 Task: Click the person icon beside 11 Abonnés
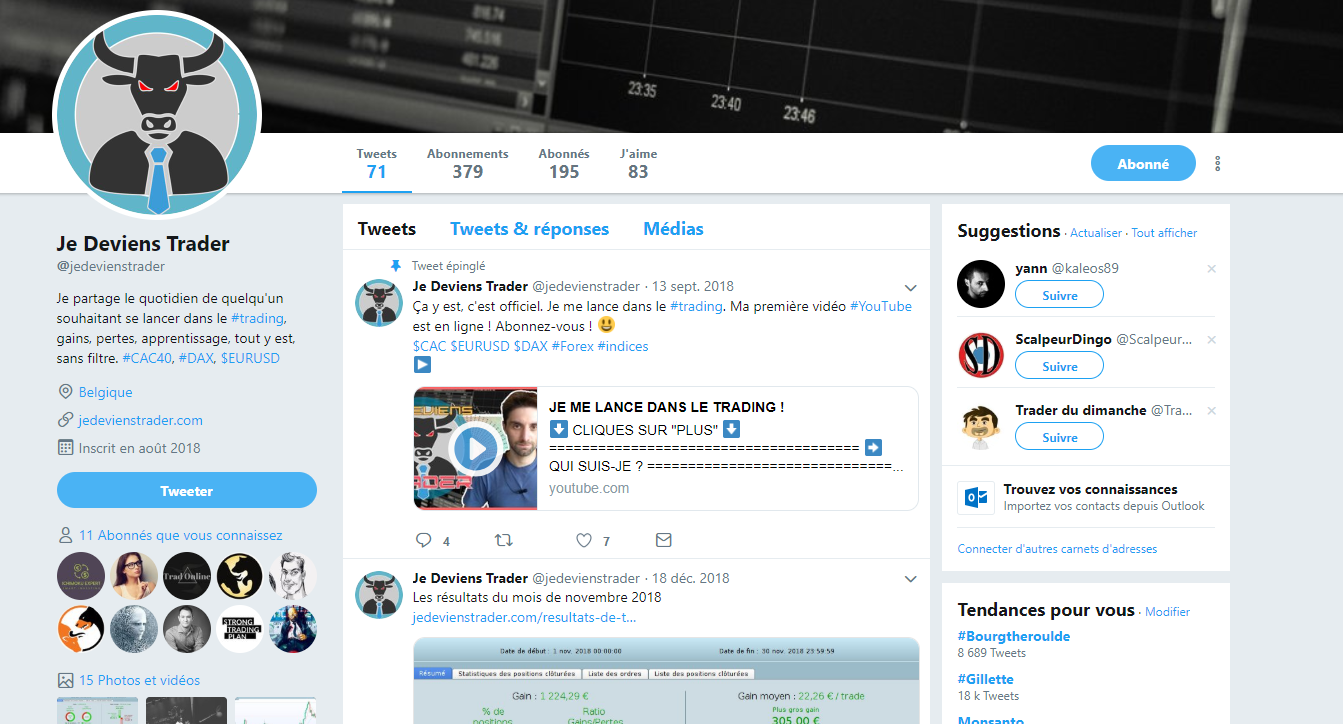[66, 535]
